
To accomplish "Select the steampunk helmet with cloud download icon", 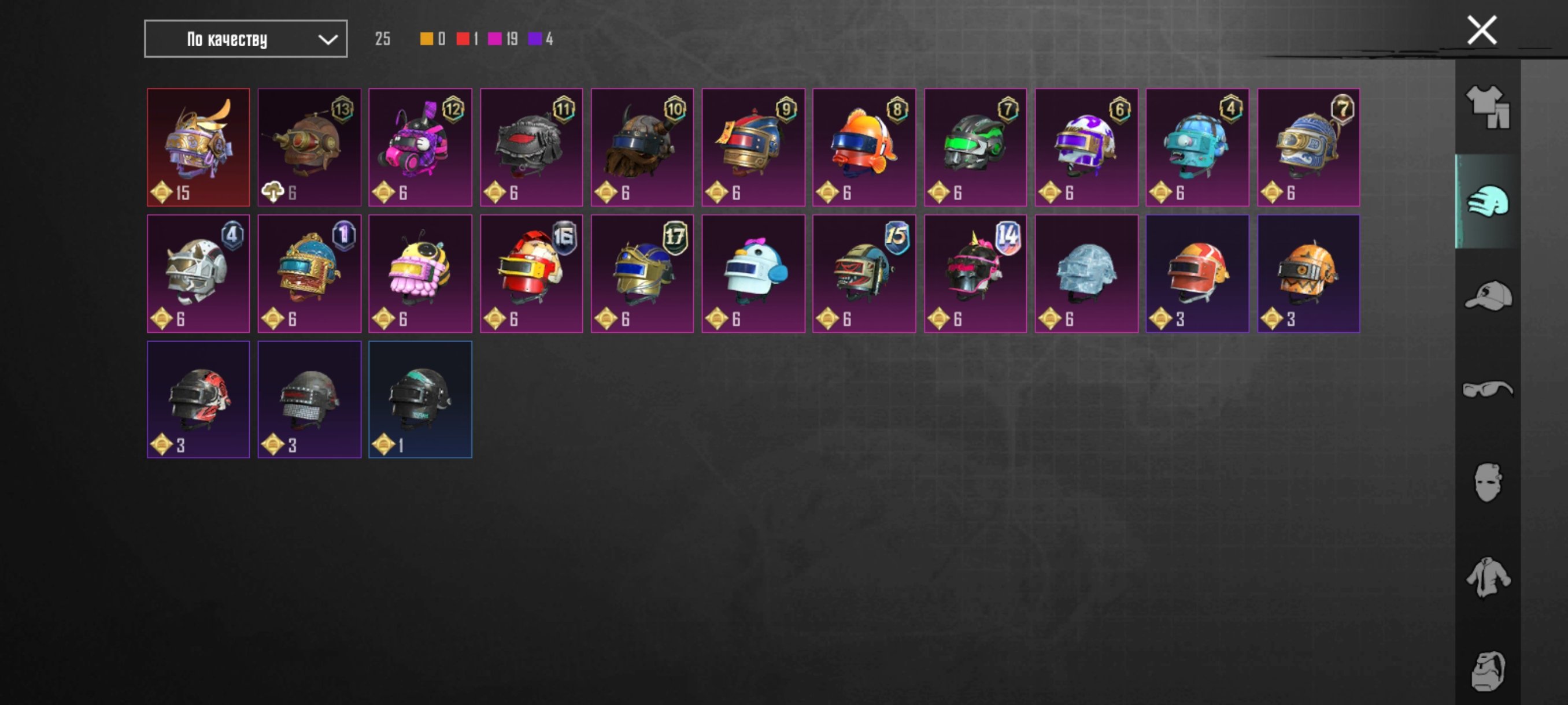I will tap(309, 147).
